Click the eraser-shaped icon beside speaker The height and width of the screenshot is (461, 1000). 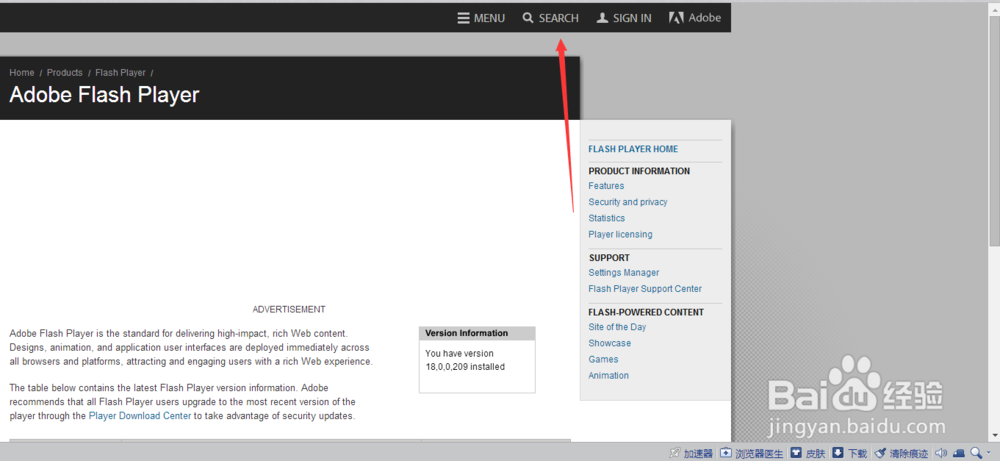pyautogui.click(x=959, y=453)
